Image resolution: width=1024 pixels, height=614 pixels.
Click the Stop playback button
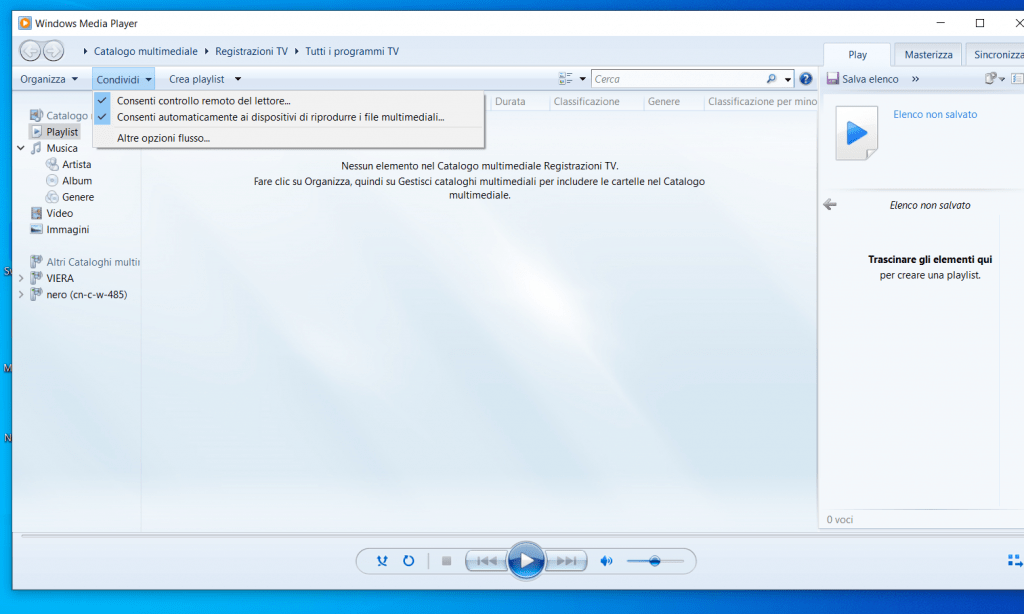(447, 561)
